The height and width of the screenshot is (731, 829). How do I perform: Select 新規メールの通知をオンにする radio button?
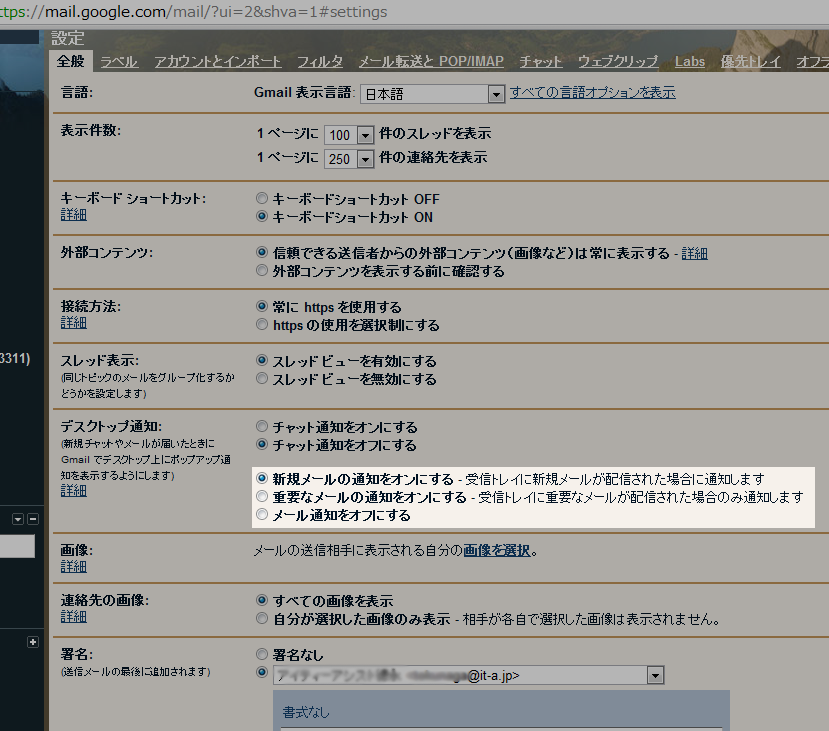[262, 478]
